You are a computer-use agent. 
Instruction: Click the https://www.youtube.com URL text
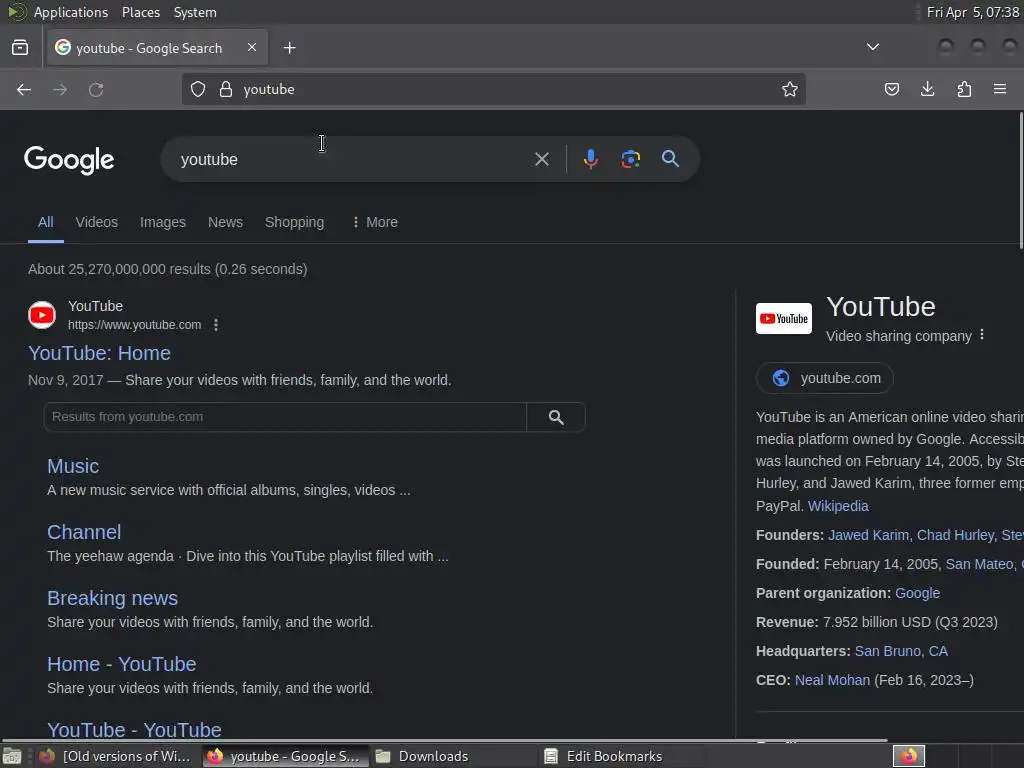[x=135, y=325]
